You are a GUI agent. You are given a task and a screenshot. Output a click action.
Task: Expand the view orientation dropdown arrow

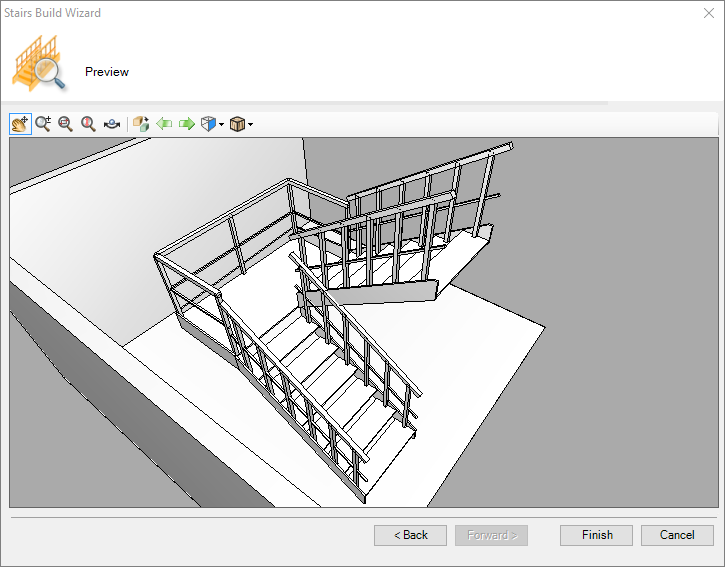coord(221,125)
